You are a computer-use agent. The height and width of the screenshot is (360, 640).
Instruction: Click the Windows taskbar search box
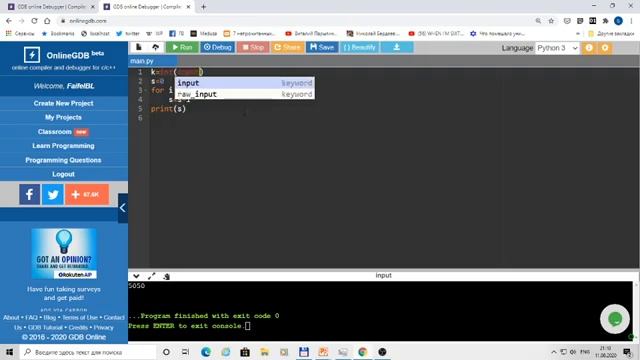pos(88,352)
